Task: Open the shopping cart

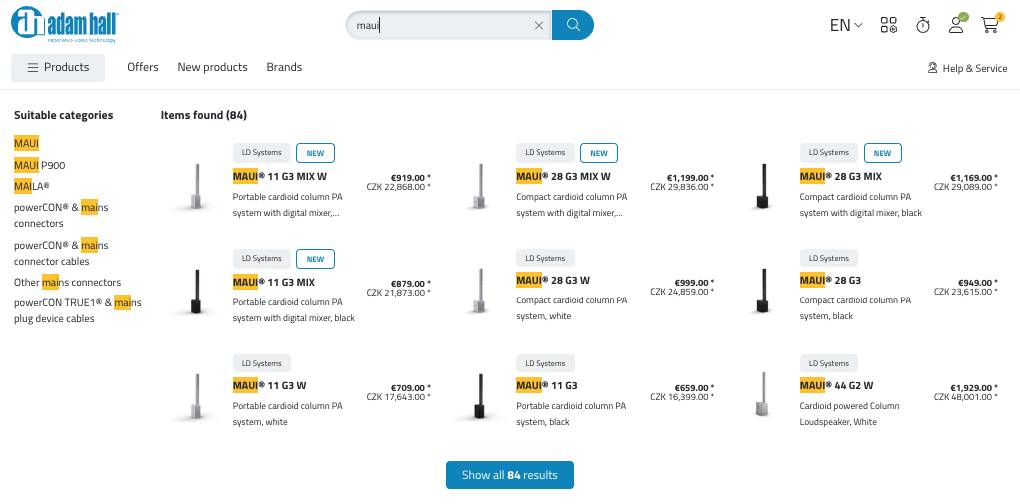Action: click(x=990, y=25)
